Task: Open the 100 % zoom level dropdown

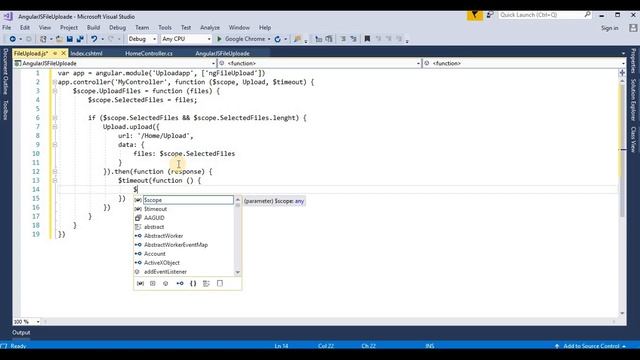Action: [x=27, y=322]
